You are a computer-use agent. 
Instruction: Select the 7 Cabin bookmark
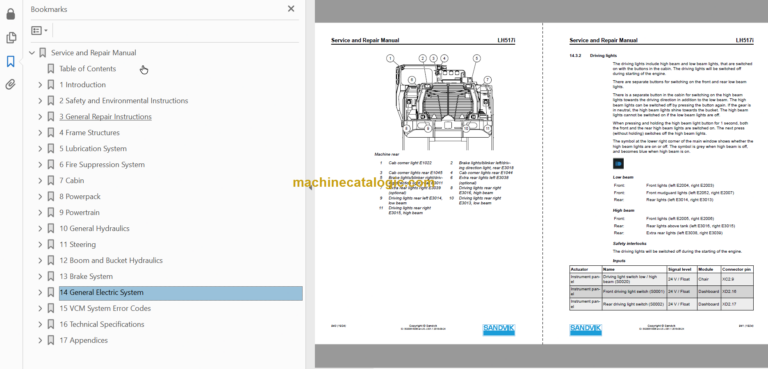(x=72, y=181)
